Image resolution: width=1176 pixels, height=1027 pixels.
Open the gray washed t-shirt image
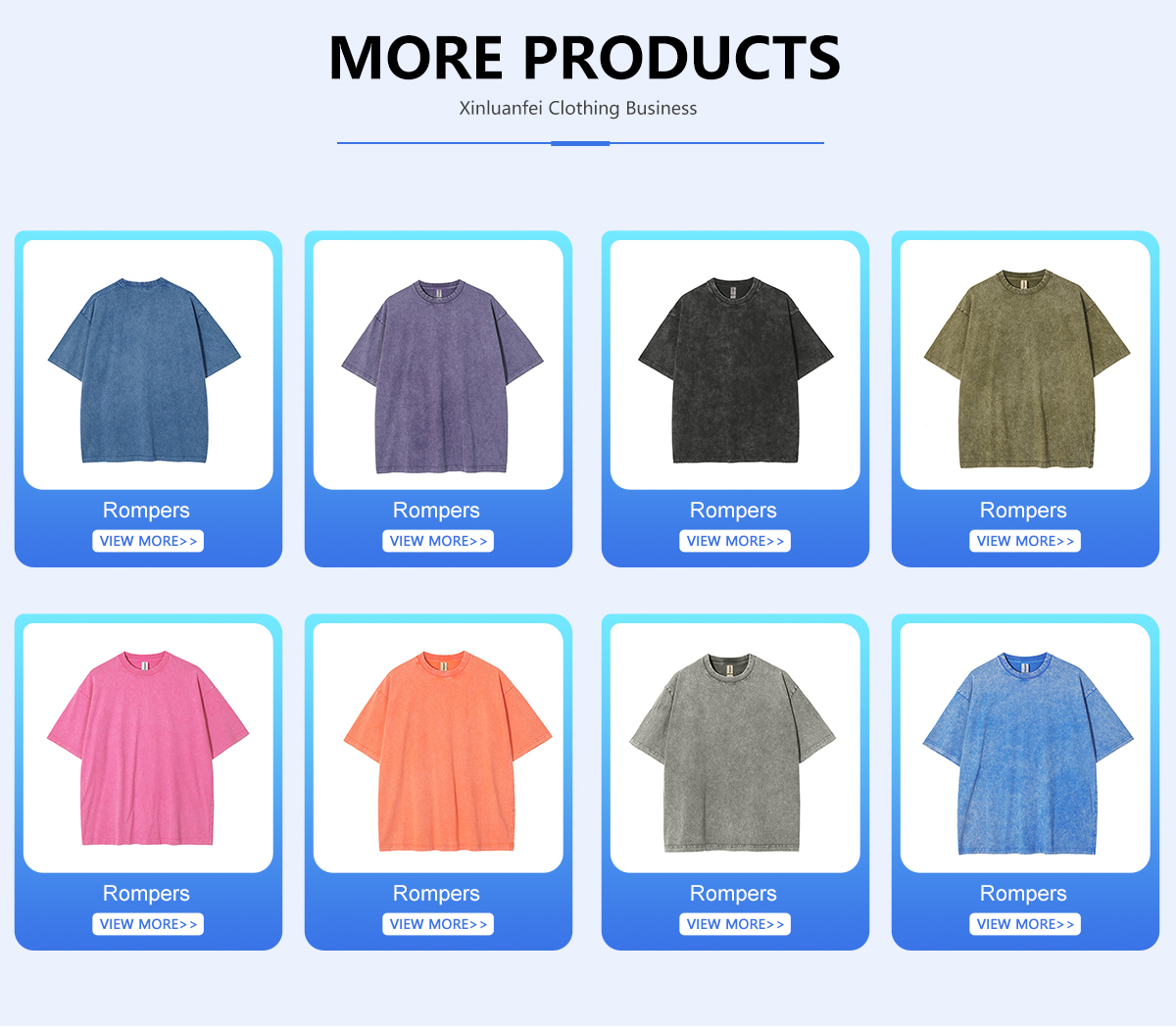(x=735, y=748)
